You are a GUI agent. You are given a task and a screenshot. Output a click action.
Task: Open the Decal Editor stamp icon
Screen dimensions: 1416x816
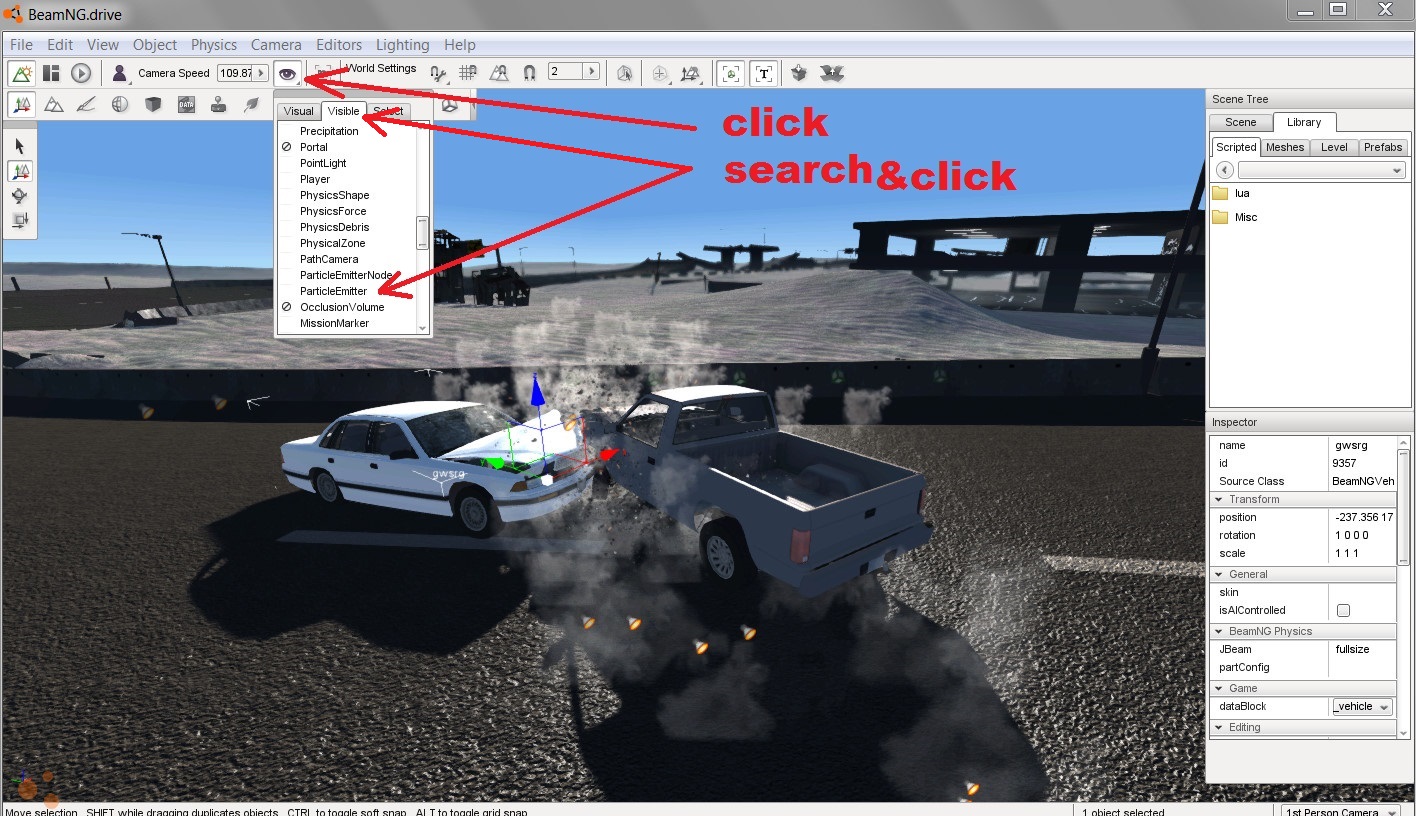coord(219,104)
